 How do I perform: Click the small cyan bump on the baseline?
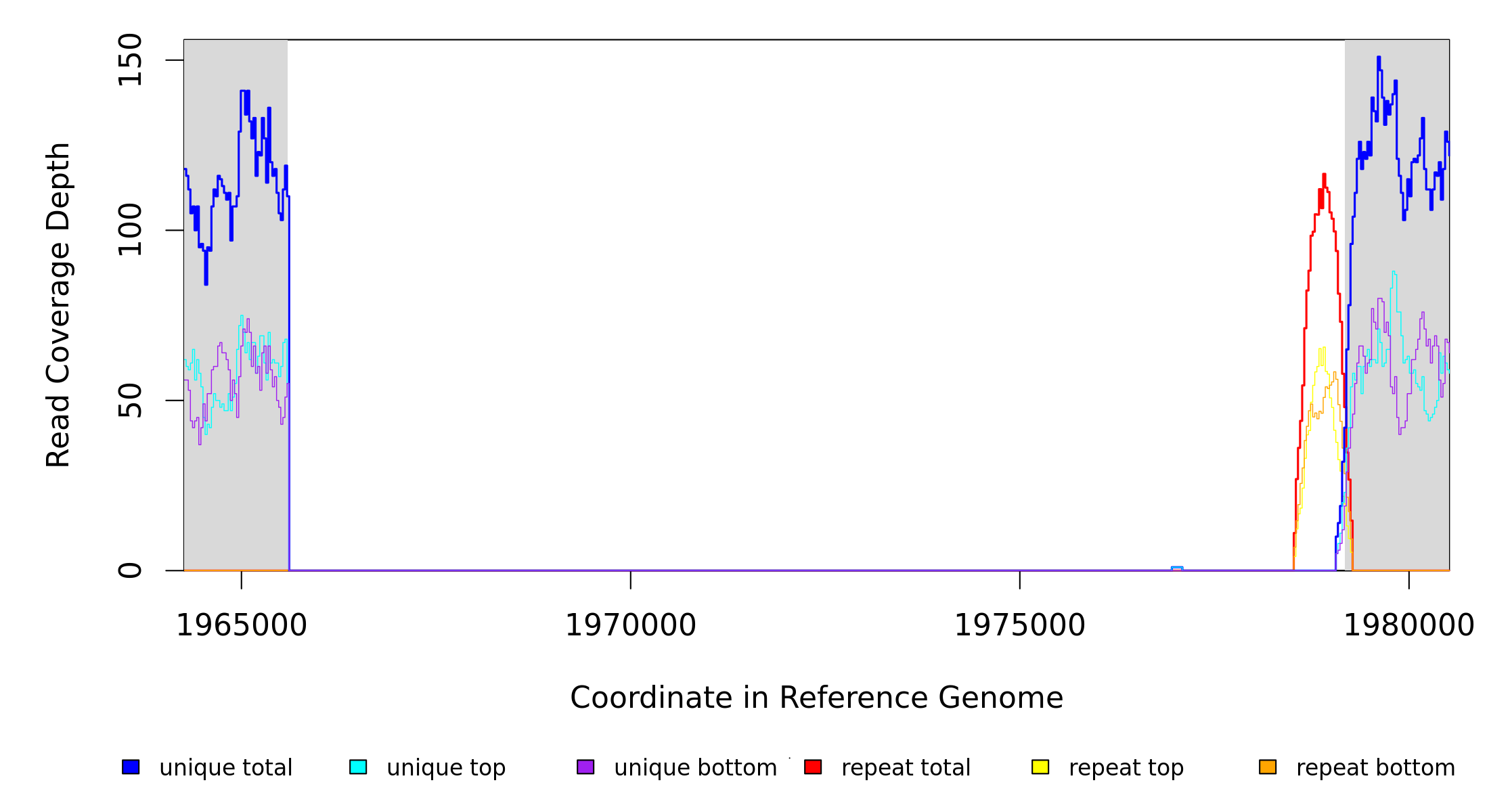(1177, 568)
